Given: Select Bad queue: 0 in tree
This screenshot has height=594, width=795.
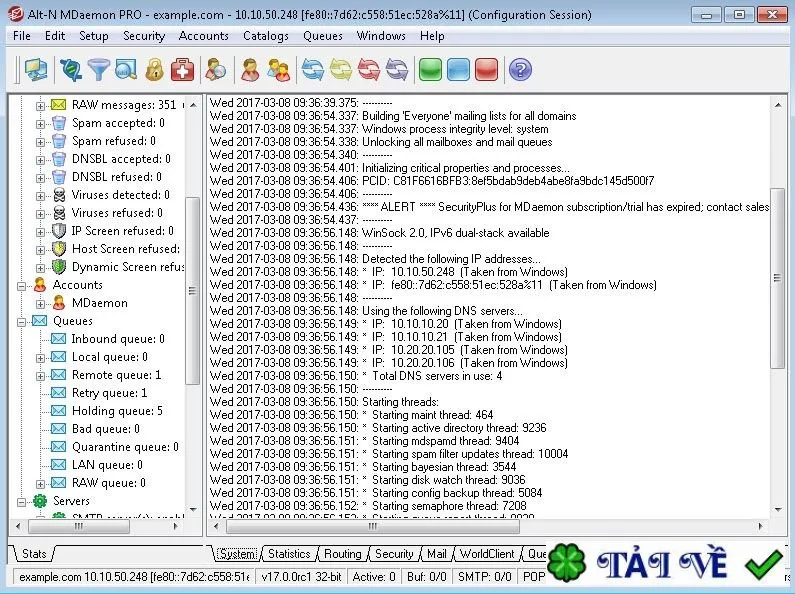Looking at the screenshot, I should point(105,429).
